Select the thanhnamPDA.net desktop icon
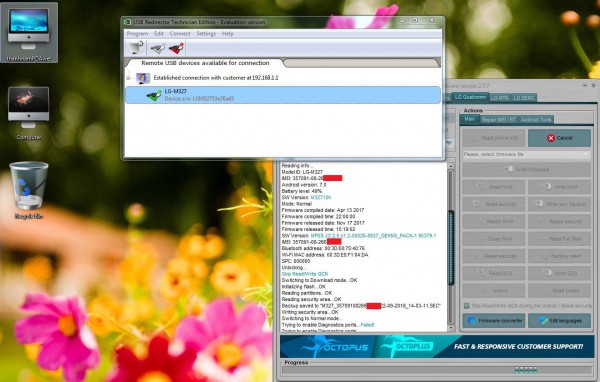The image size is (600, 382). 29,33
